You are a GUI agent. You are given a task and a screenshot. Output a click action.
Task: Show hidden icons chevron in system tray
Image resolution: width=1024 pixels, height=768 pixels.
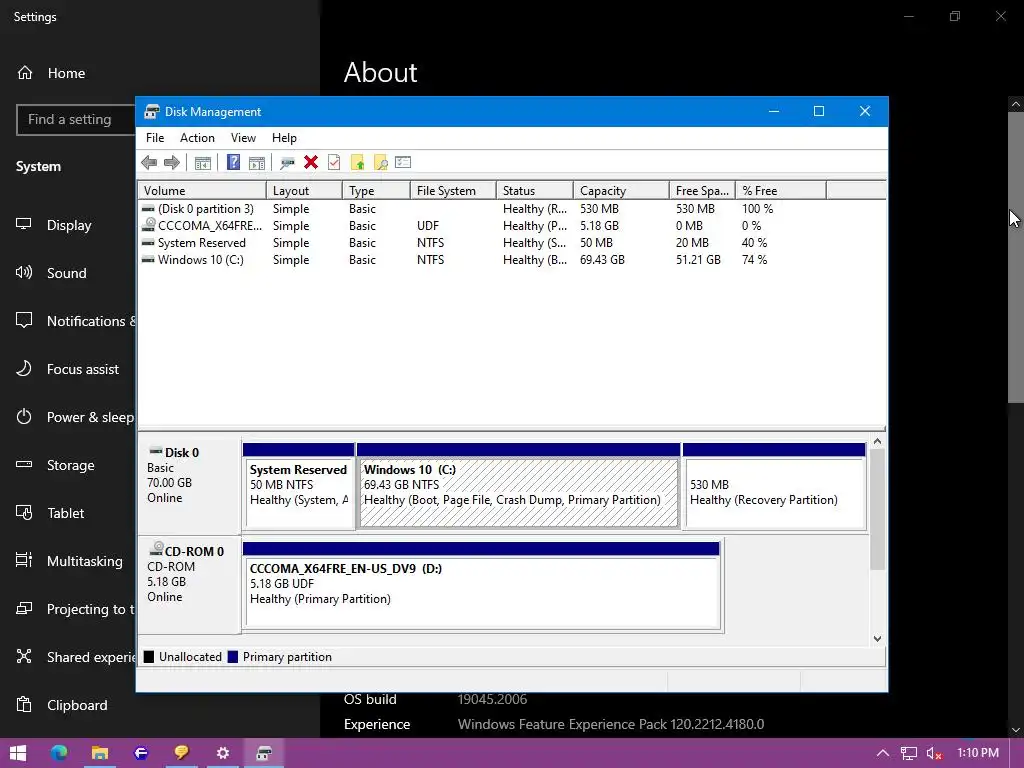tap(882, 754)
